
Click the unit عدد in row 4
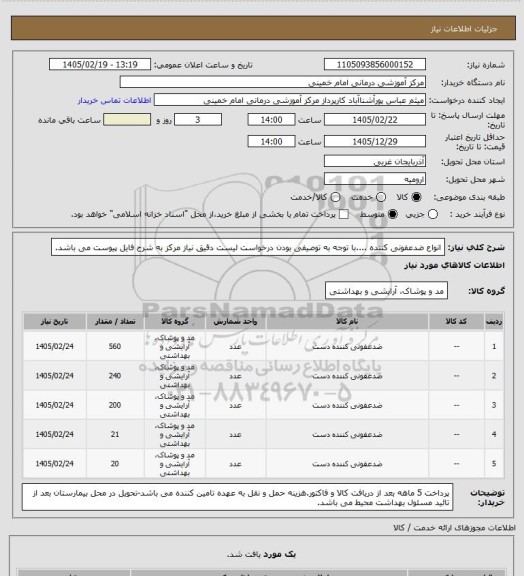[235, 435]
